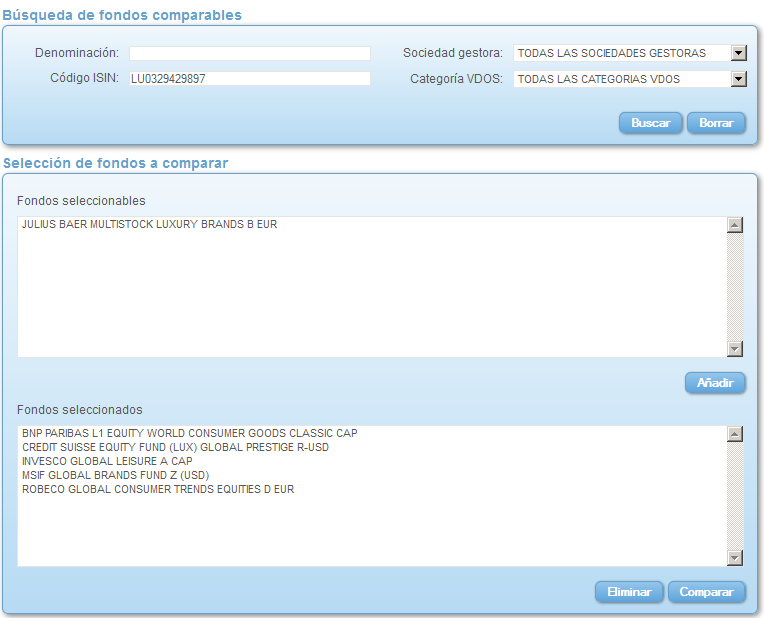
Task: Select JULIUS BAER MULTISTOCK LUXURY BRANDS B EUR
Action: pyautogui.click(x=150, y=224)
